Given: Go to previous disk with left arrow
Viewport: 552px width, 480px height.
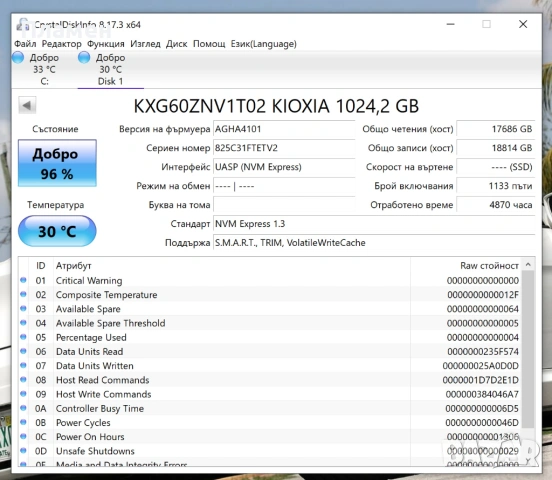Looking at the screenshot, I should point(27,105).
